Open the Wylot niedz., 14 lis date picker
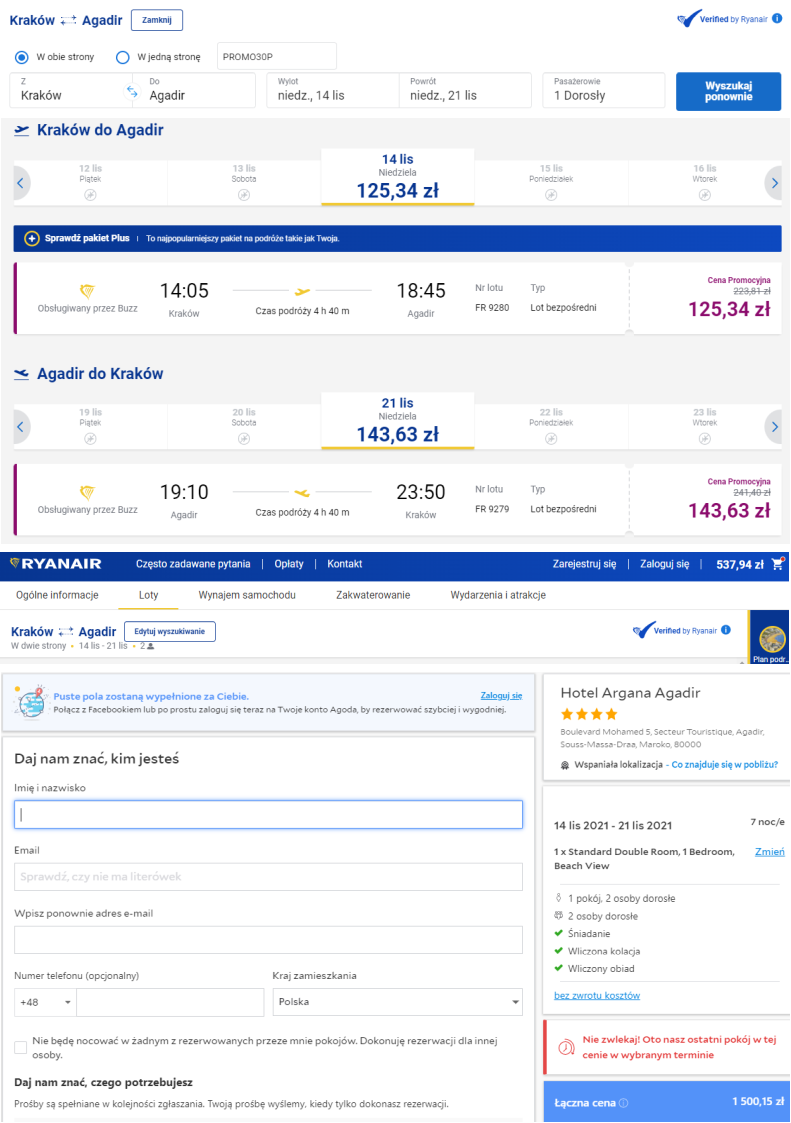The image size is (791, 1123). click(x=332, y=90)
